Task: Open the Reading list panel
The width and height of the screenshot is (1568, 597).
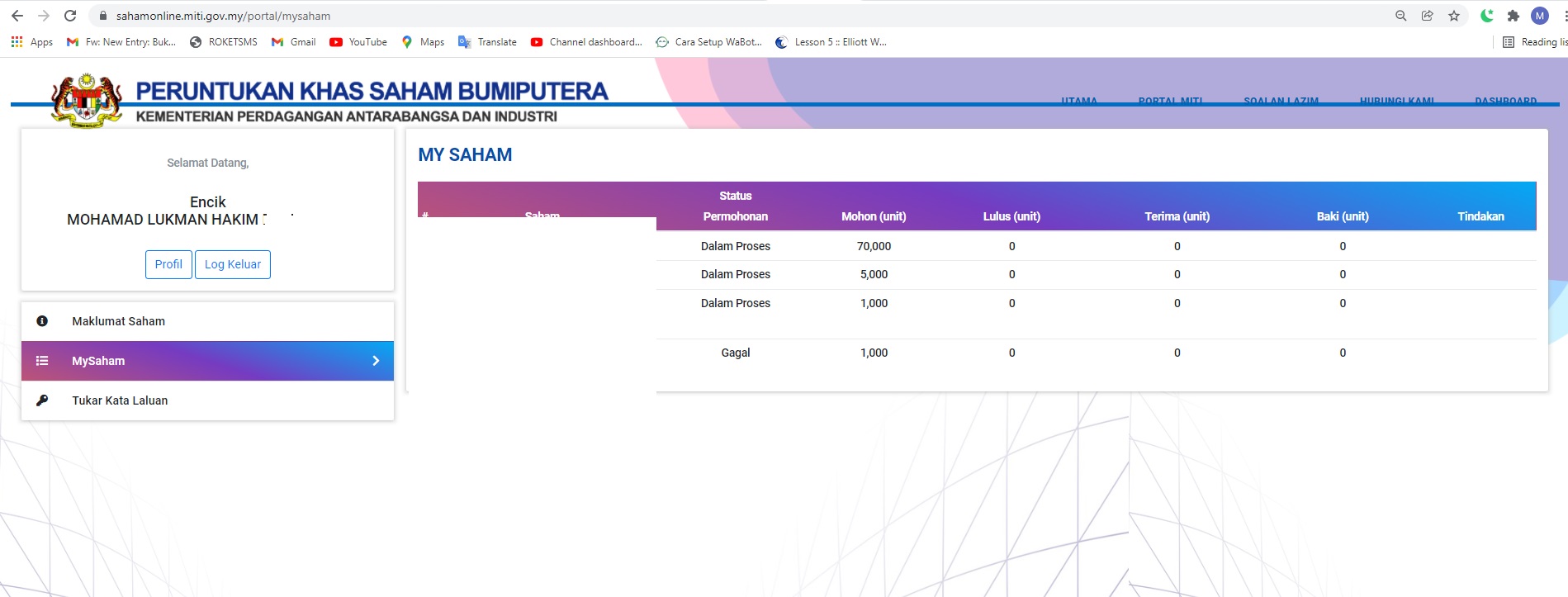Action: pyautogui.click(x=1534, y=42)
